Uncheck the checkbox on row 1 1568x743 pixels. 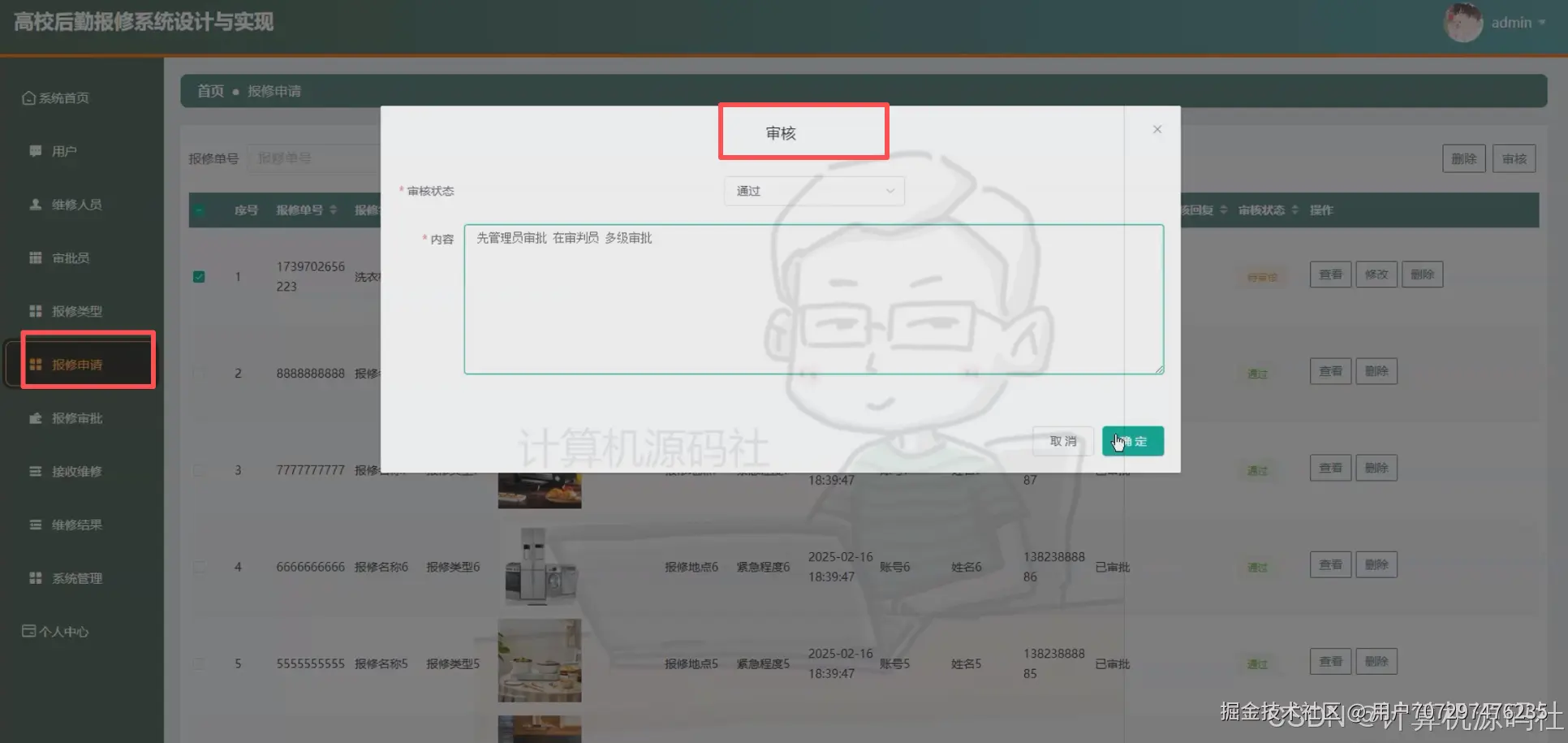click(x=199, y=276)
